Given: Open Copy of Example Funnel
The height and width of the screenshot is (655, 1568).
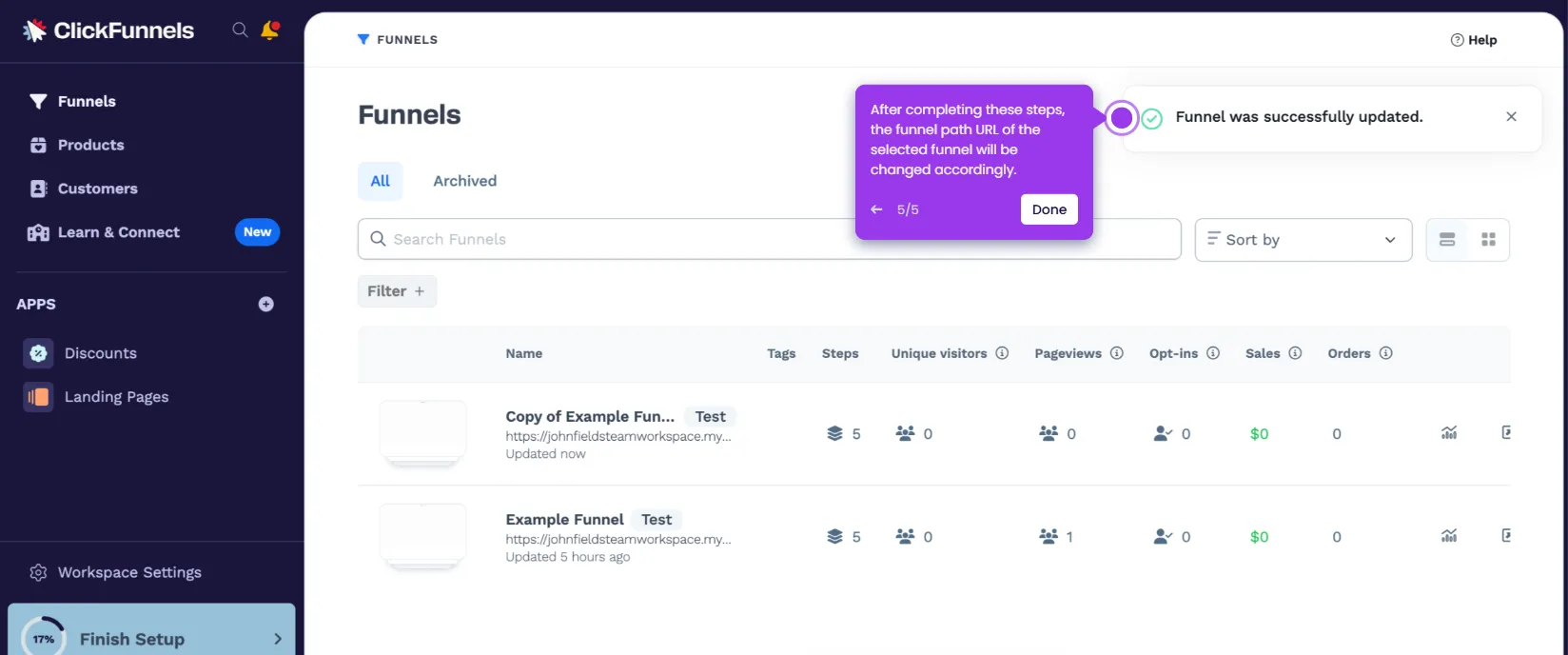Looking at the screenshot, I should tap(590, 416).
